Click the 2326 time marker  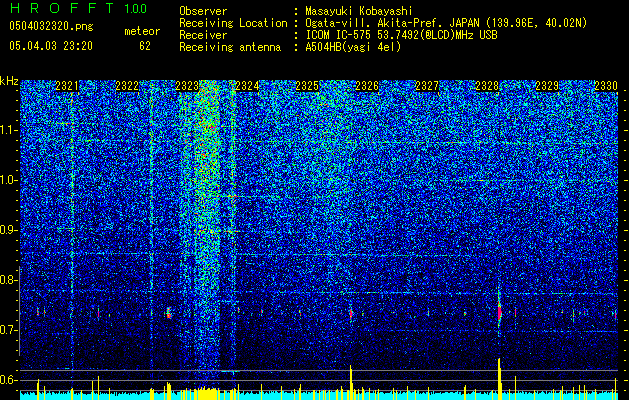click(x=367, y=86)
